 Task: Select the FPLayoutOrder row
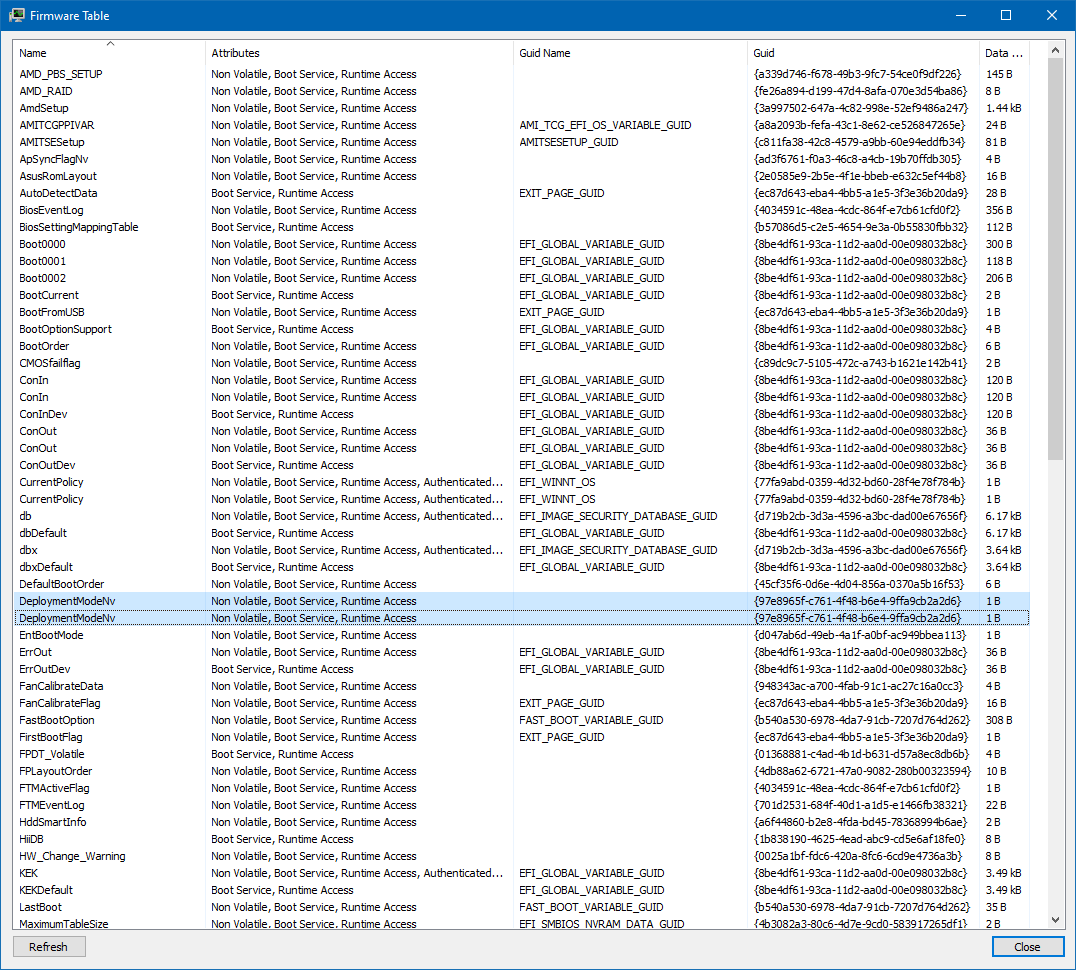[522, 771]
